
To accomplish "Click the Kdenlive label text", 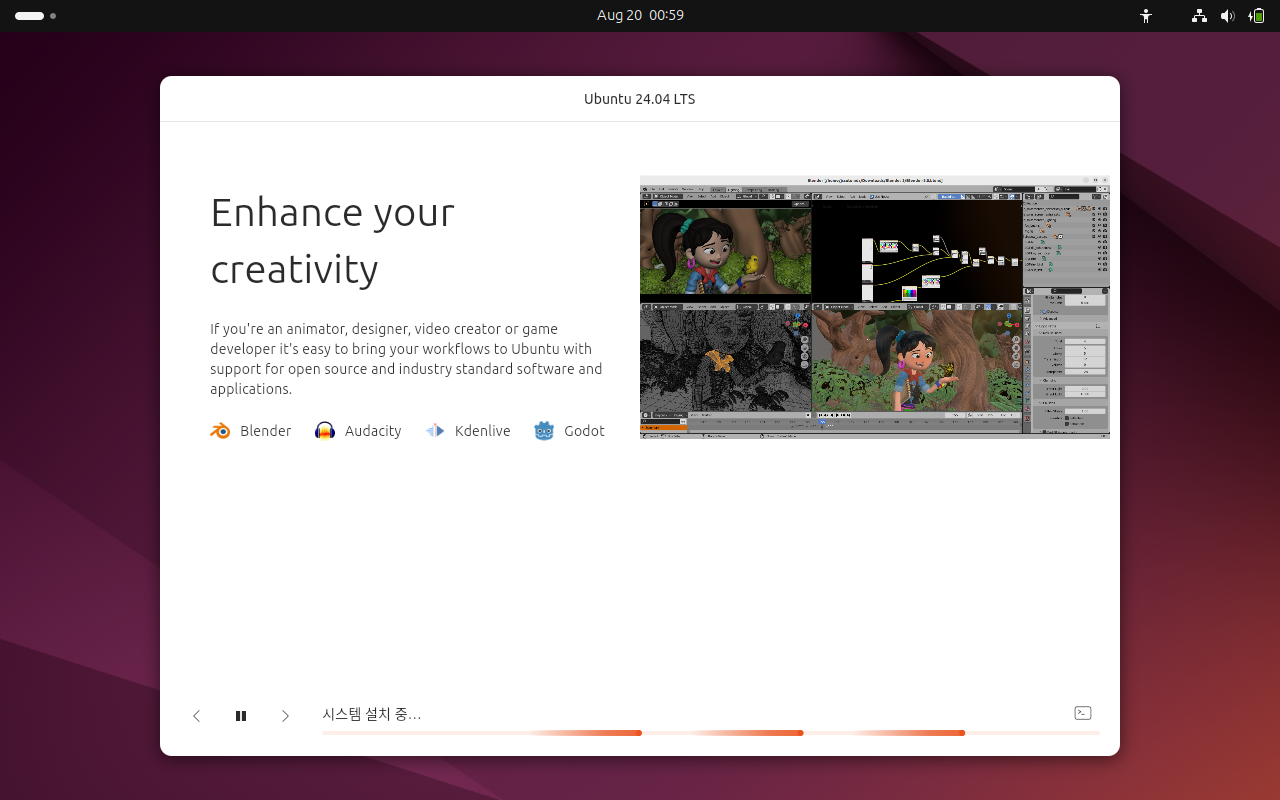I will [x=482, y=431].
